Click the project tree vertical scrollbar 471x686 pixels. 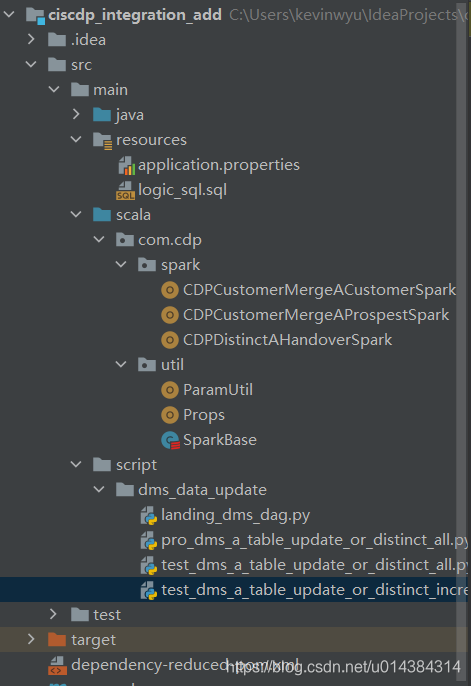pos(461,341)
